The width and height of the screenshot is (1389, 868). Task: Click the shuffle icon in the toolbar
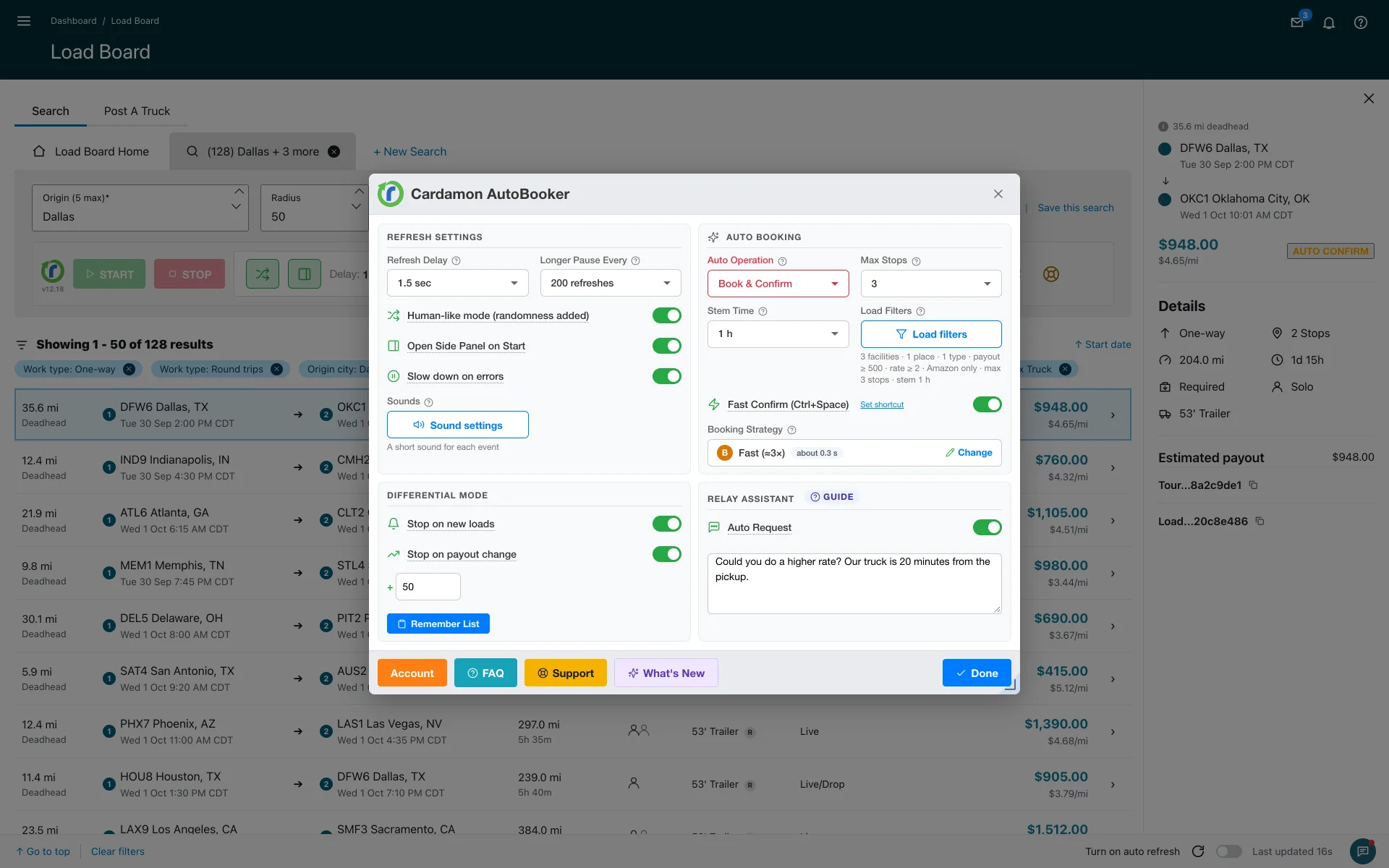(263, 274)
